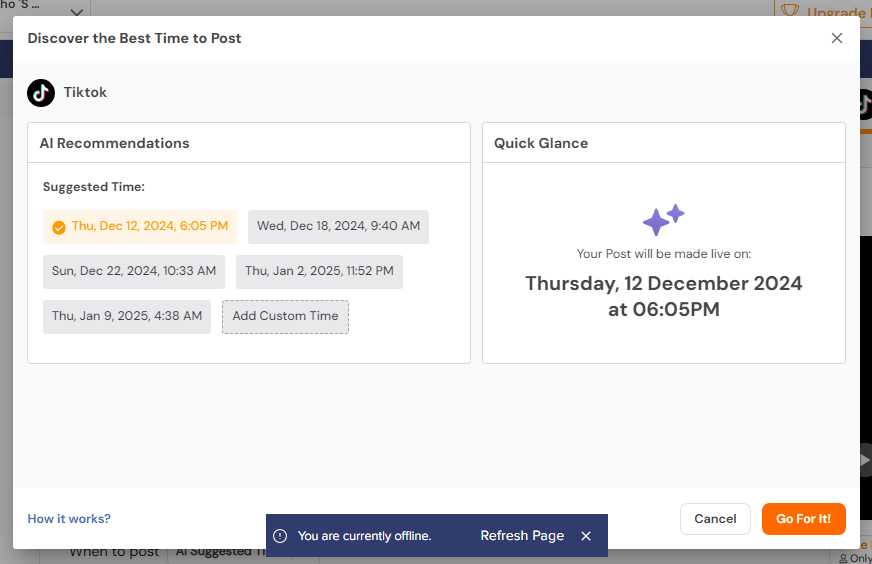872x564 pixels.
Task: Pick Thu, Jan 9, 2025, 4:38 AM
Action: pyautogui.click(x=127, y=316)
